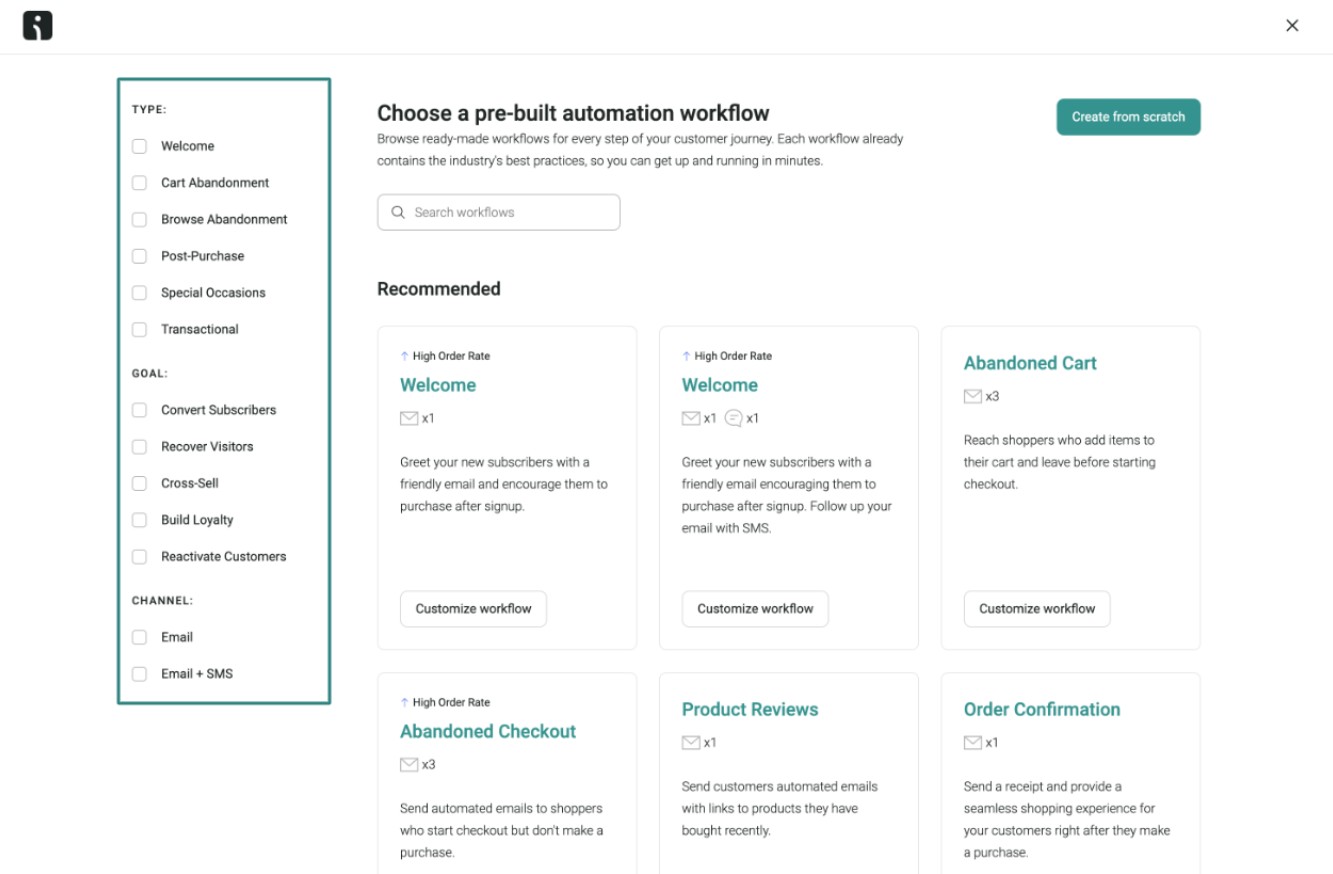This screenshot has height=874, width=1333.
Task: Click Customize workflow on the Abandoned Cart card
Action: click(1036, 608)
